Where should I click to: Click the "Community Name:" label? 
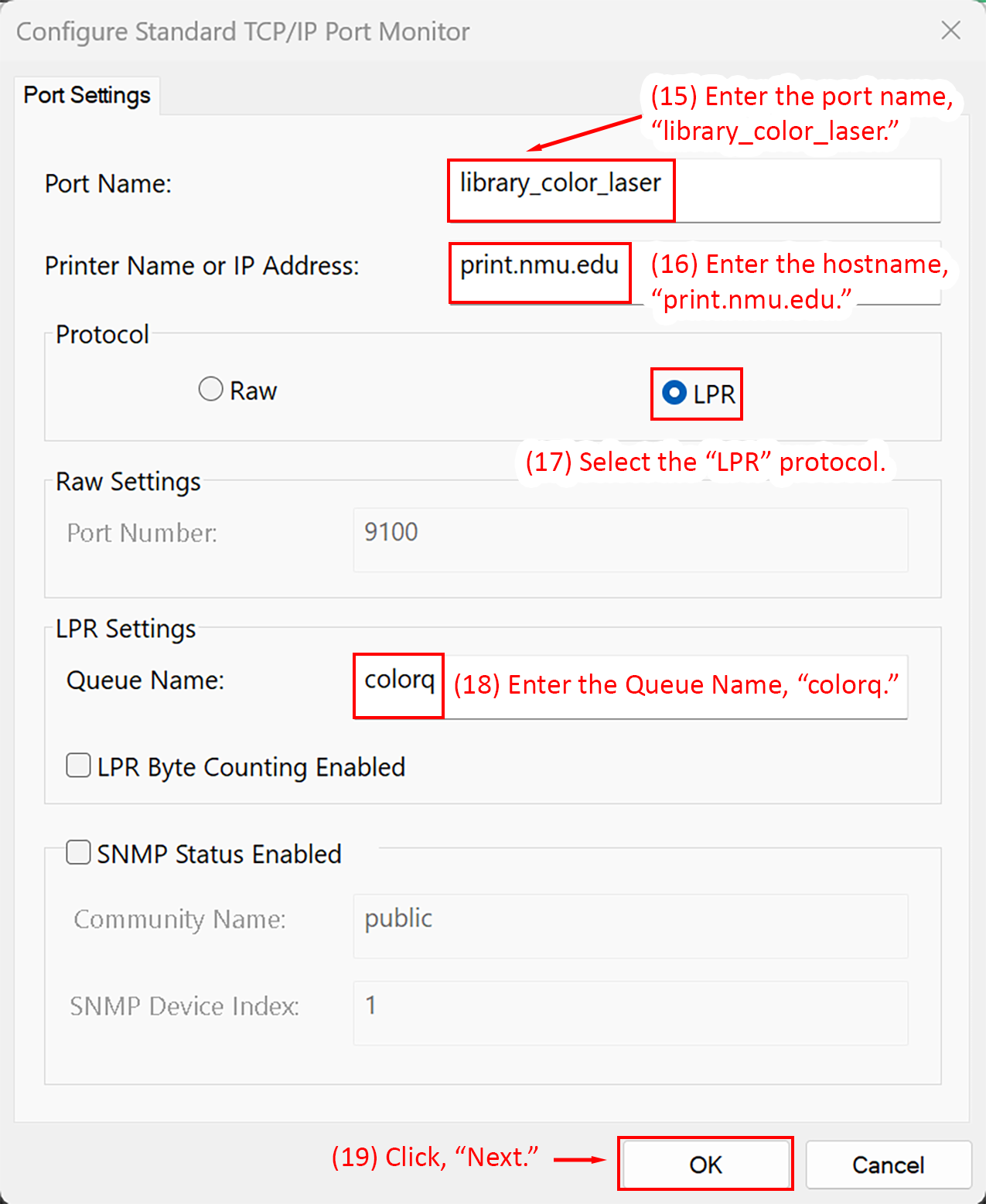[x=179, y=919]
